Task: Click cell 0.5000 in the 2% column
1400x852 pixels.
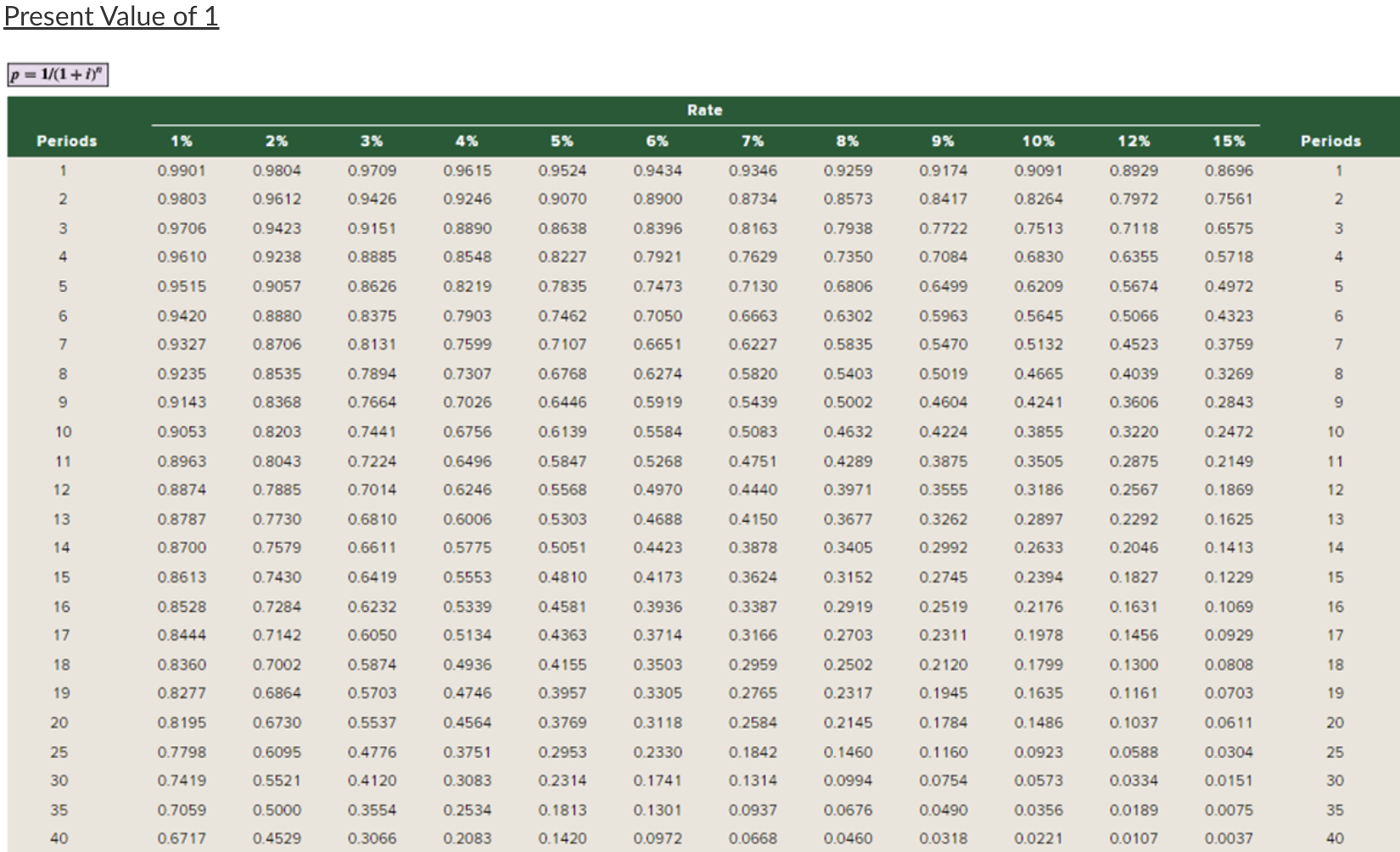Action: (277, 810)
